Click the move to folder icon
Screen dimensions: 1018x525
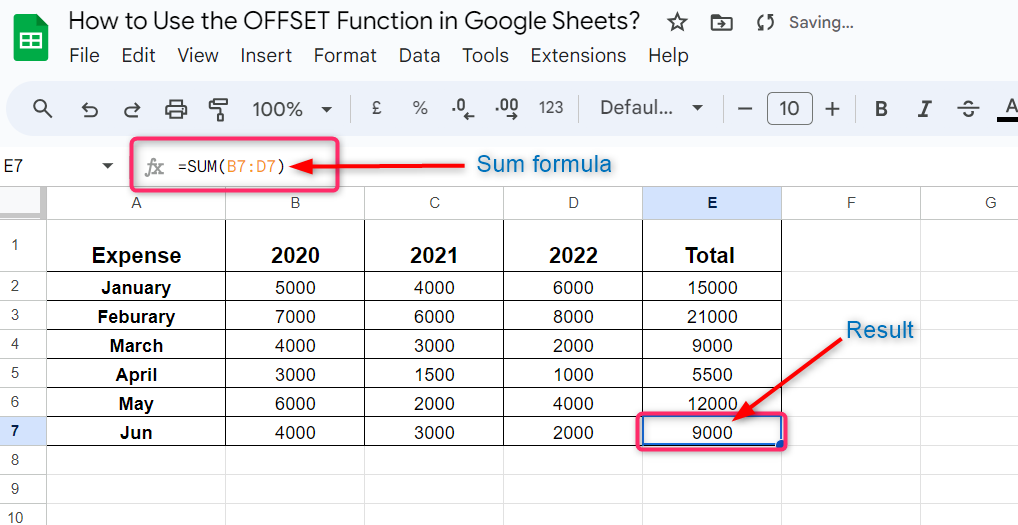pyautogui.click(x=720, y=22)
